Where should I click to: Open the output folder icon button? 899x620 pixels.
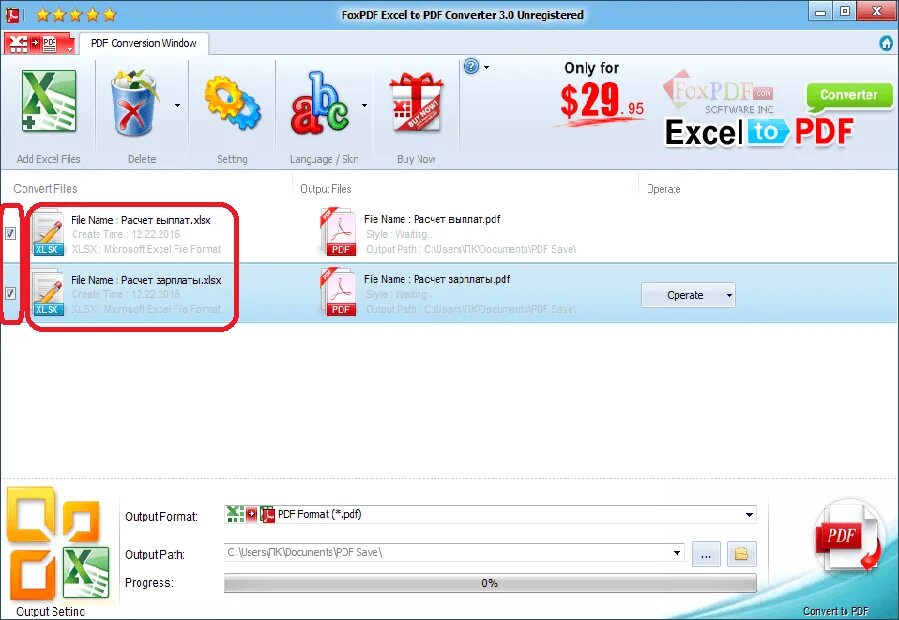coord(741,554)
